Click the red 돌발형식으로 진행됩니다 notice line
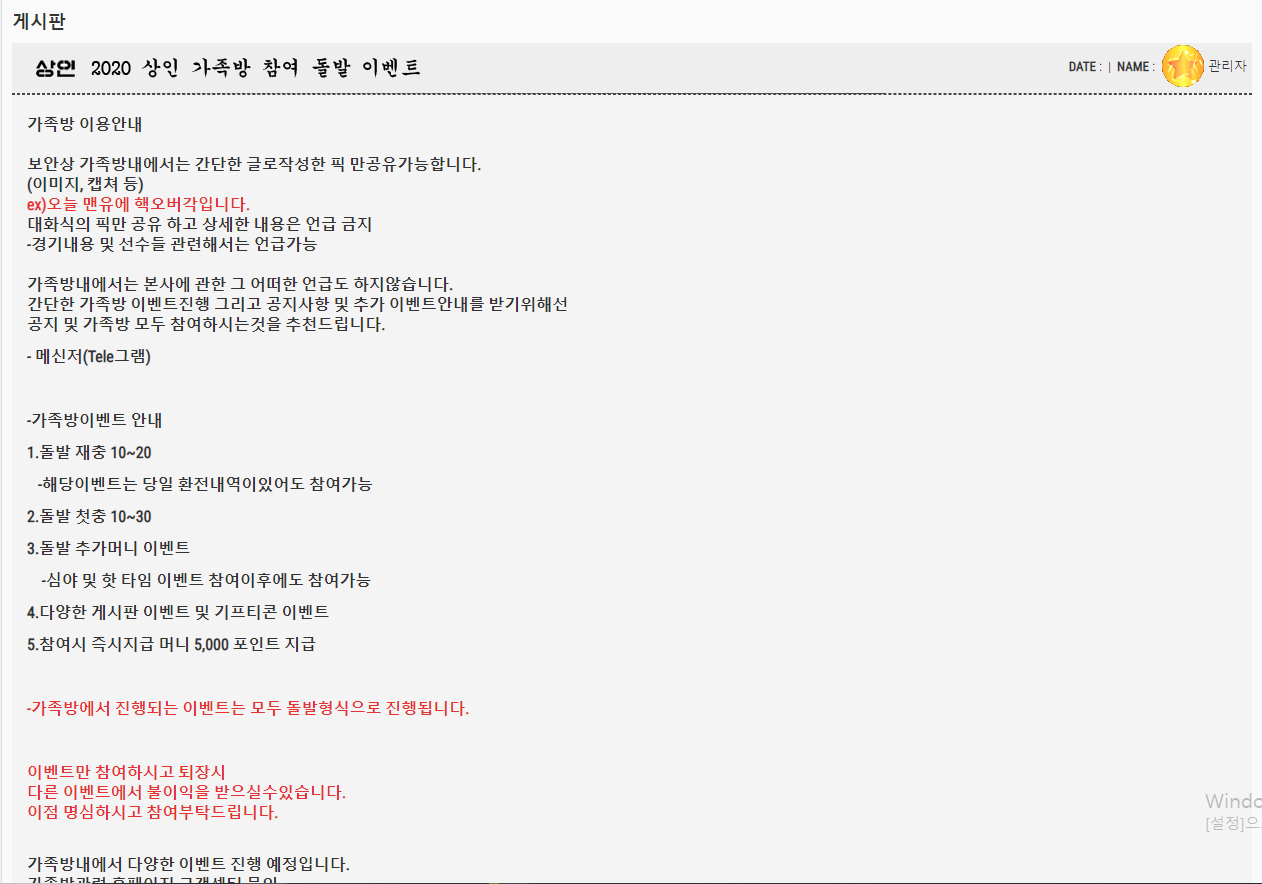 (248, 708)
